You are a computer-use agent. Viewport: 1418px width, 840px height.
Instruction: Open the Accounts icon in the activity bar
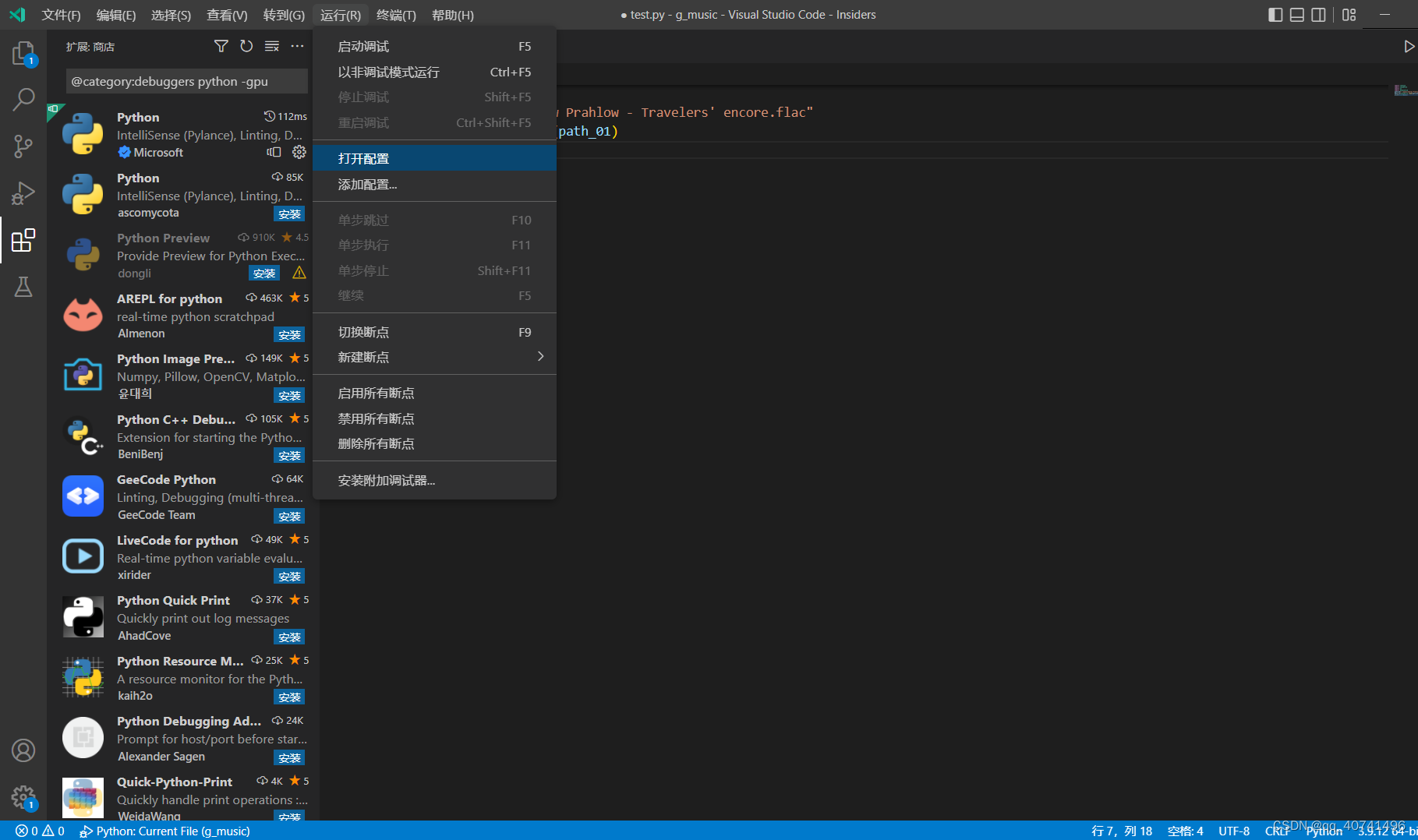23,750
